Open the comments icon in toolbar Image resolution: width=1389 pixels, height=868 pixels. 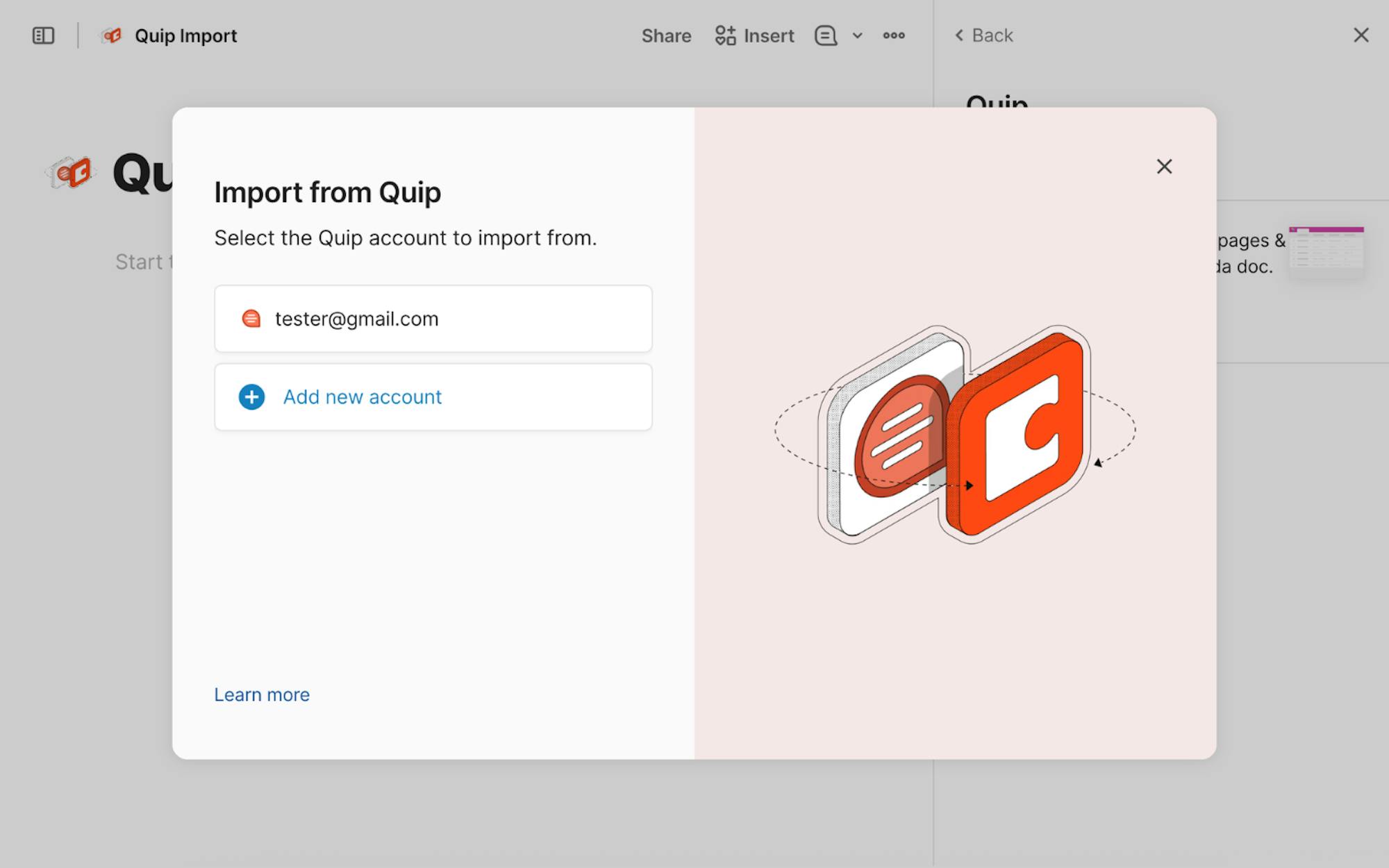tap(825, 35)
